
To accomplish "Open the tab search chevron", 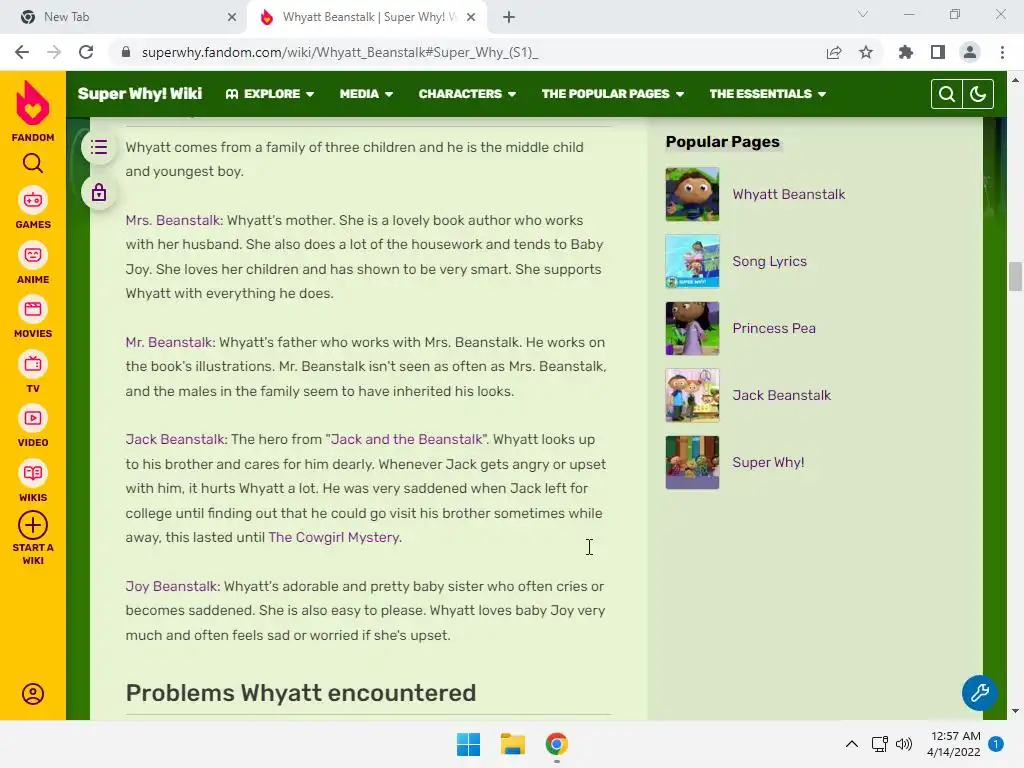I will click(x=863, y=14).
